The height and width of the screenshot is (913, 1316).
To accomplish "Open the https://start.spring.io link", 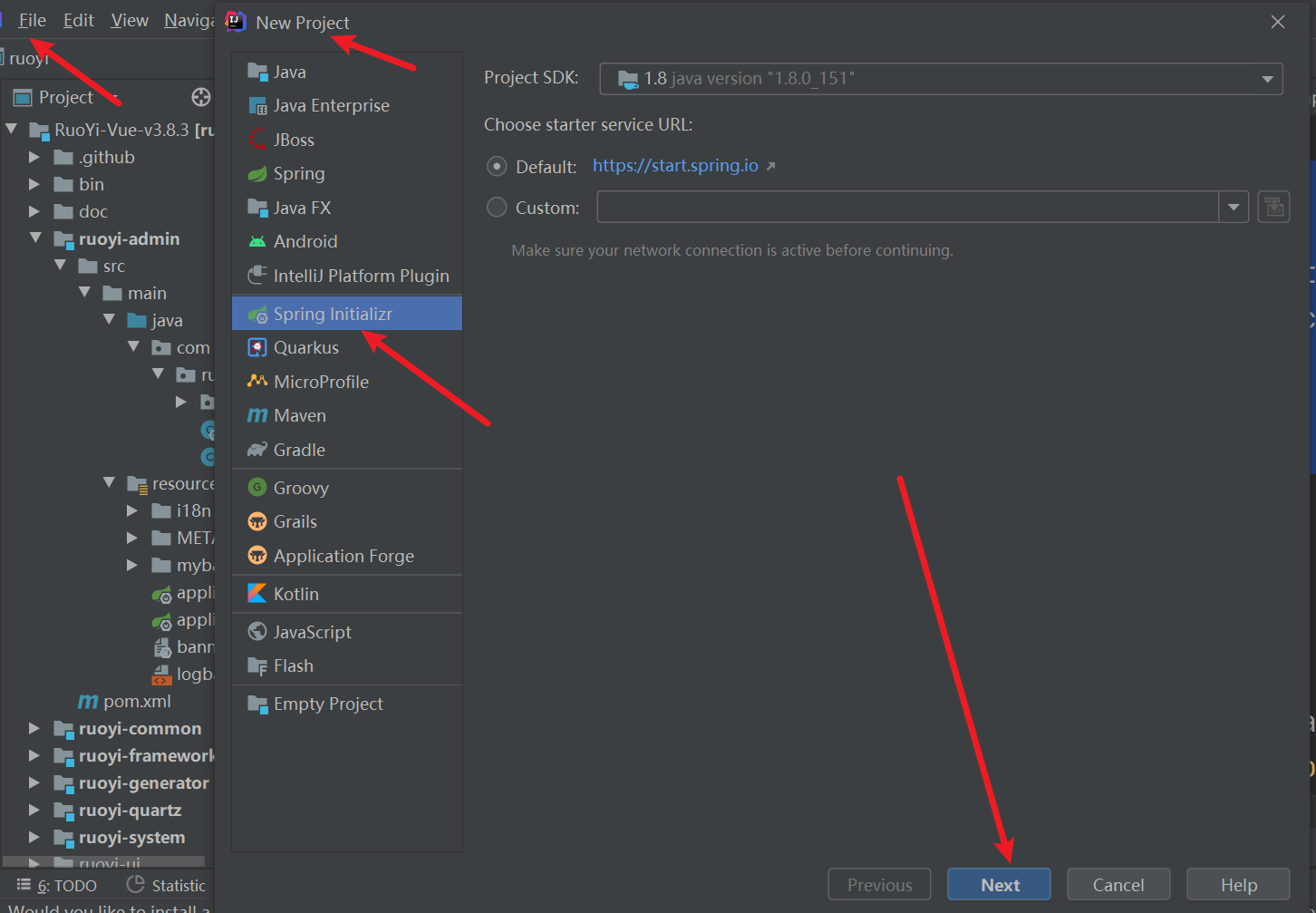I will point(675,166).
